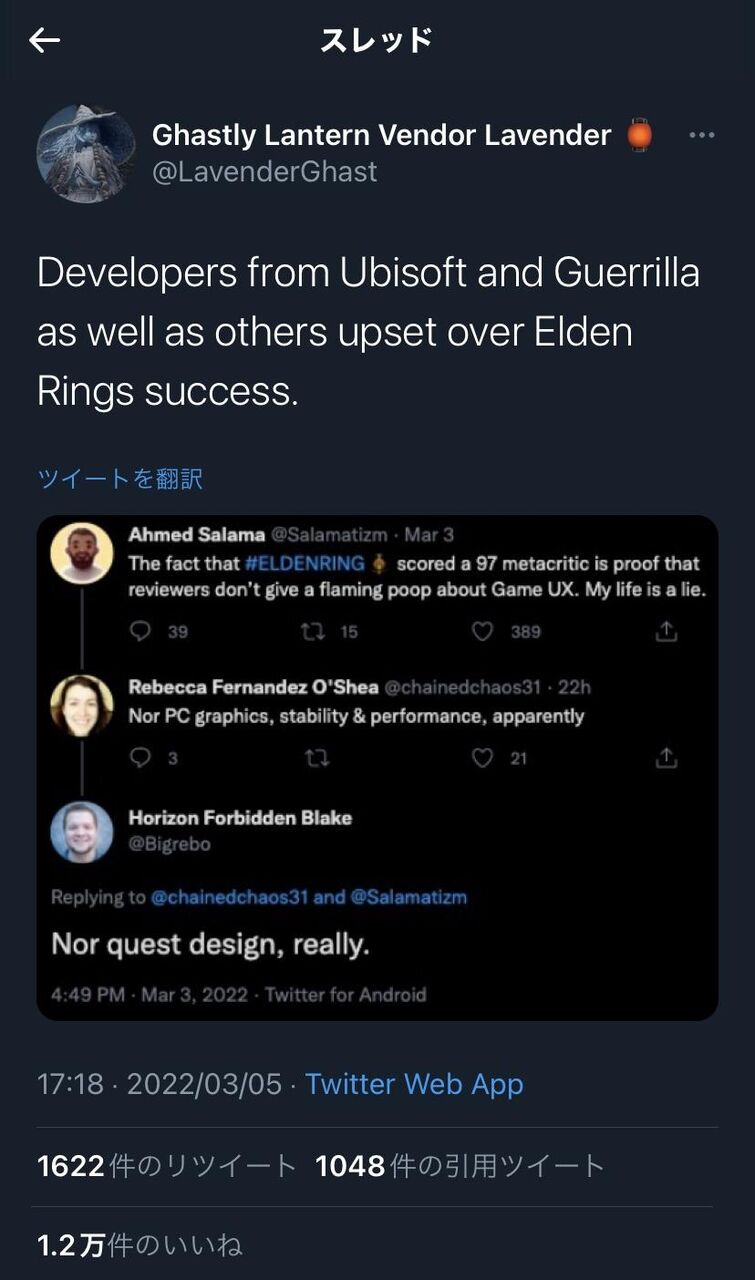Image resolution: width=755 pixels, height=1280 pixels.
Task: Share Ahmed Salama's tweet via share icon
Action: pyautogui.click(x=666, y=631)
